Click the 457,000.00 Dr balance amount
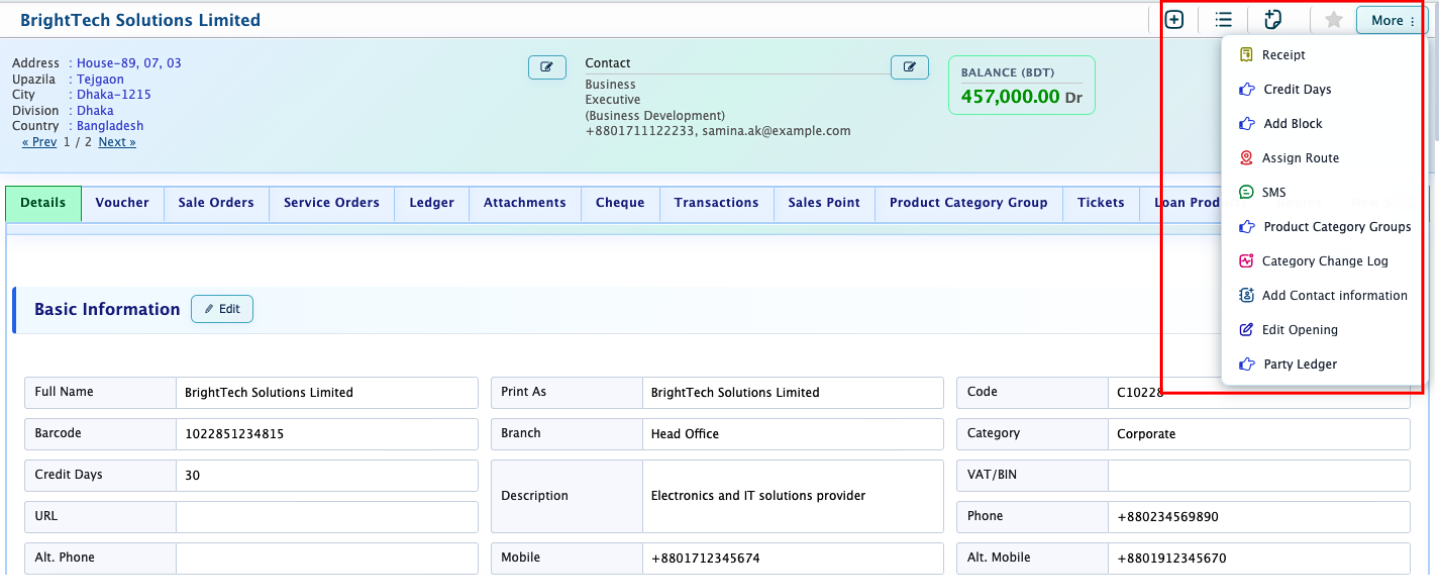Image resolution: width=1439 pixels, height=580 pixels. click(x=1021, y=97)
